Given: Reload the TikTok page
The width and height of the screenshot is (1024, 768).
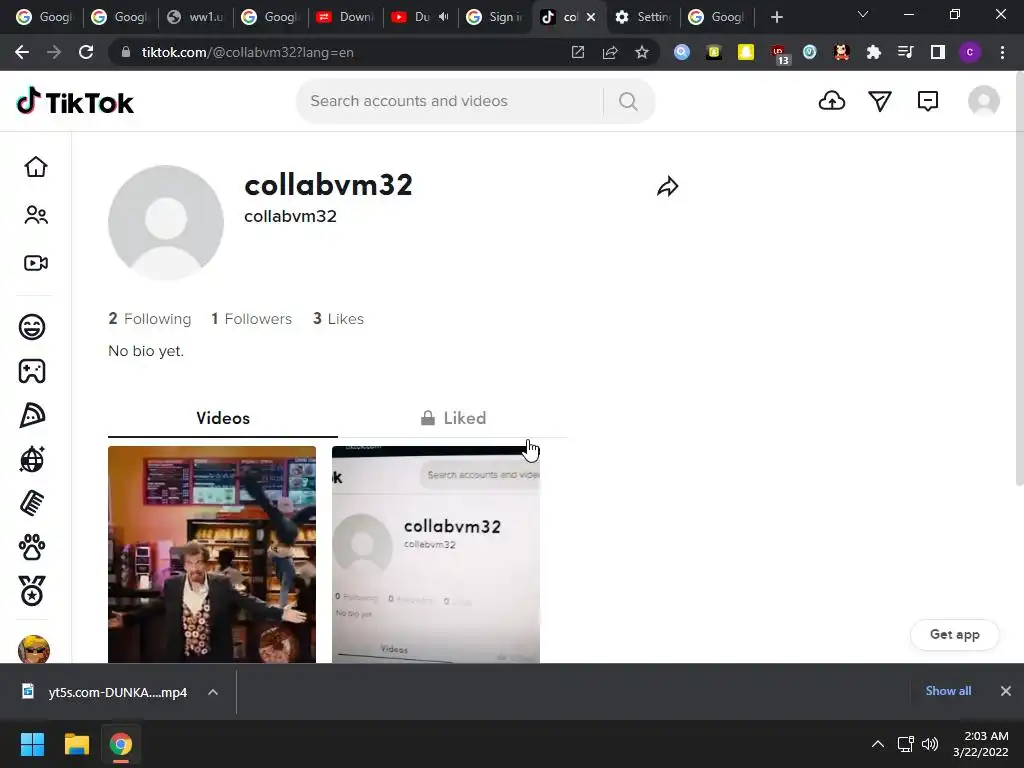Looking at the screenshot, I should coord(86,52).
